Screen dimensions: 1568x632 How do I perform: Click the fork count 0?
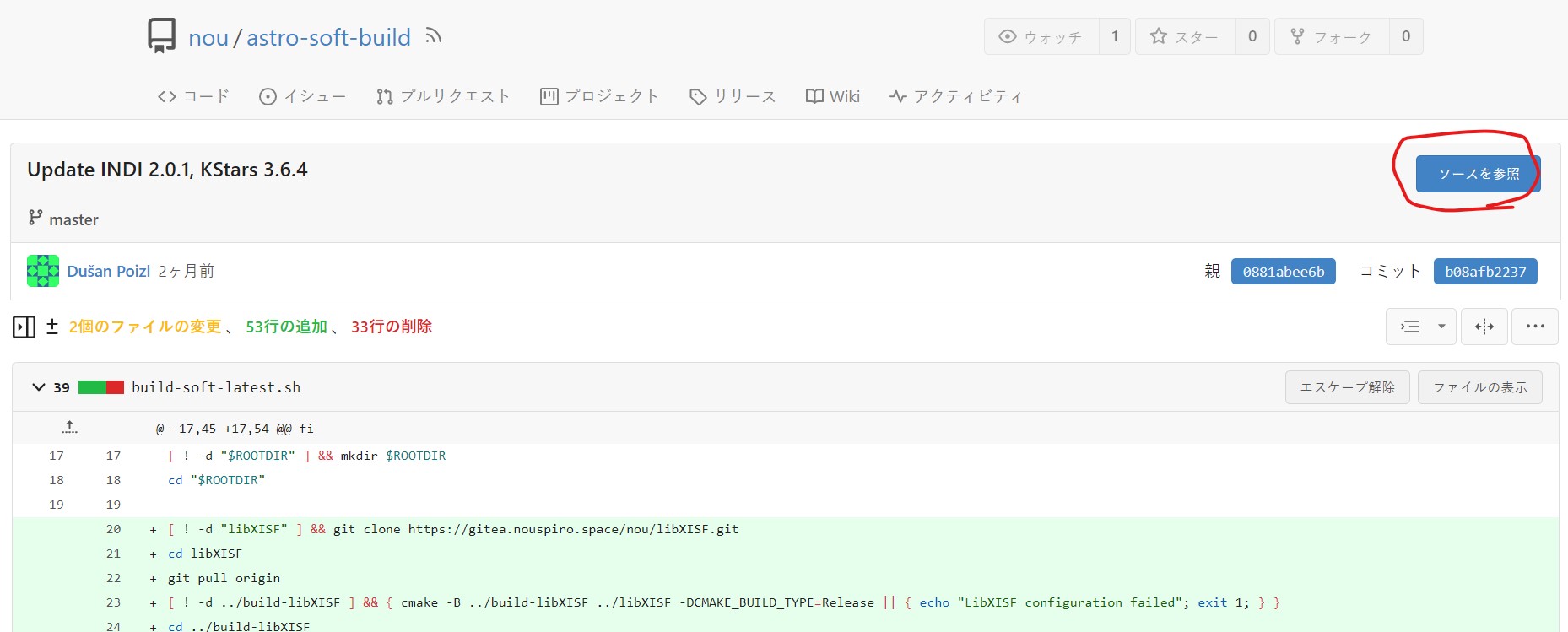pos(1406,36)
